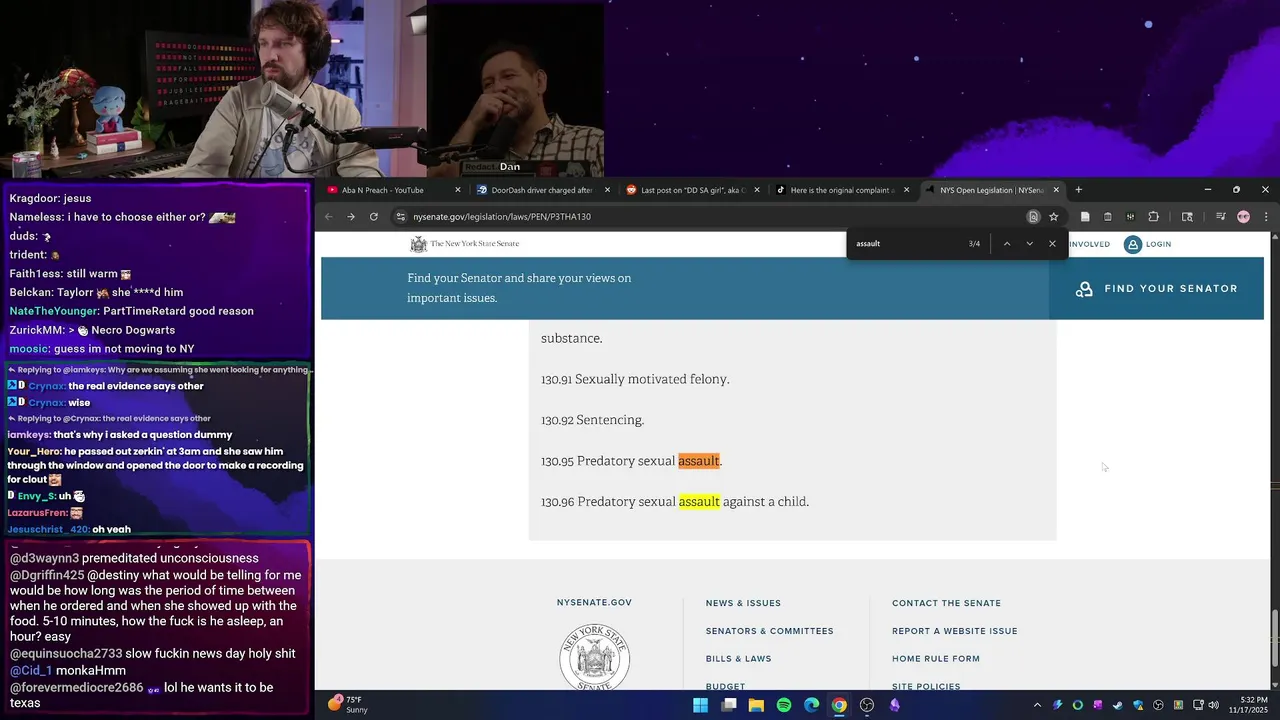Click @equinsuocha2733 in YouTube chat
This screenshot has height=720, width=1280.
(66, 654)
